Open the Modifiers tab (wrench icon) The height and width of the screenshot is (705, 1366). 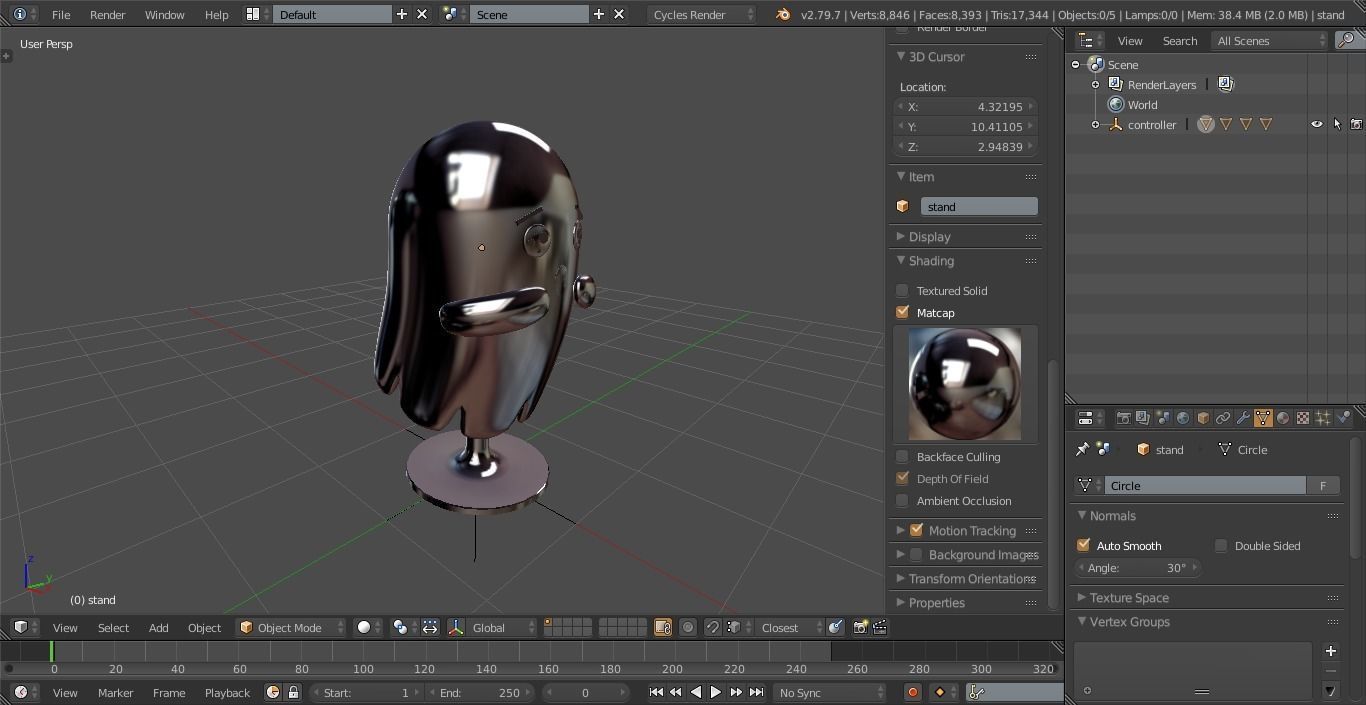[x=1243, y=418]
